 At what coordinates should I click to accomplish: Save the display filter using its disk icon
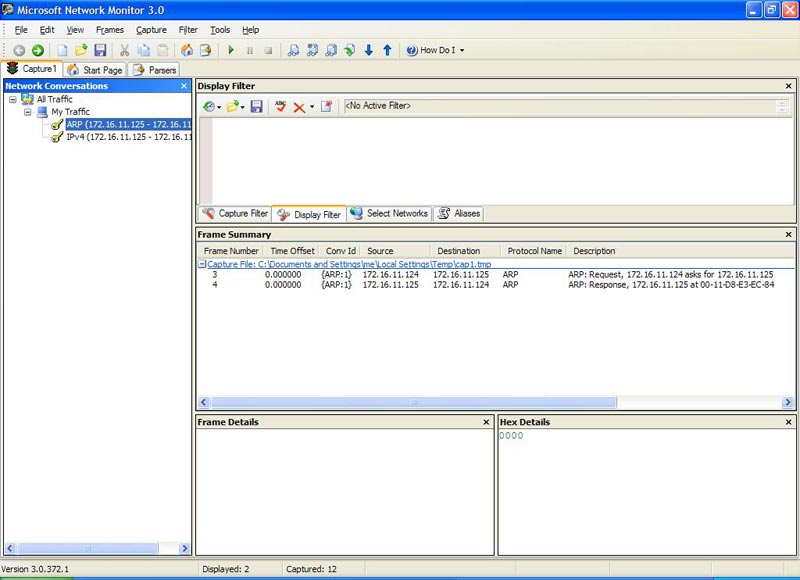[257, 106]
